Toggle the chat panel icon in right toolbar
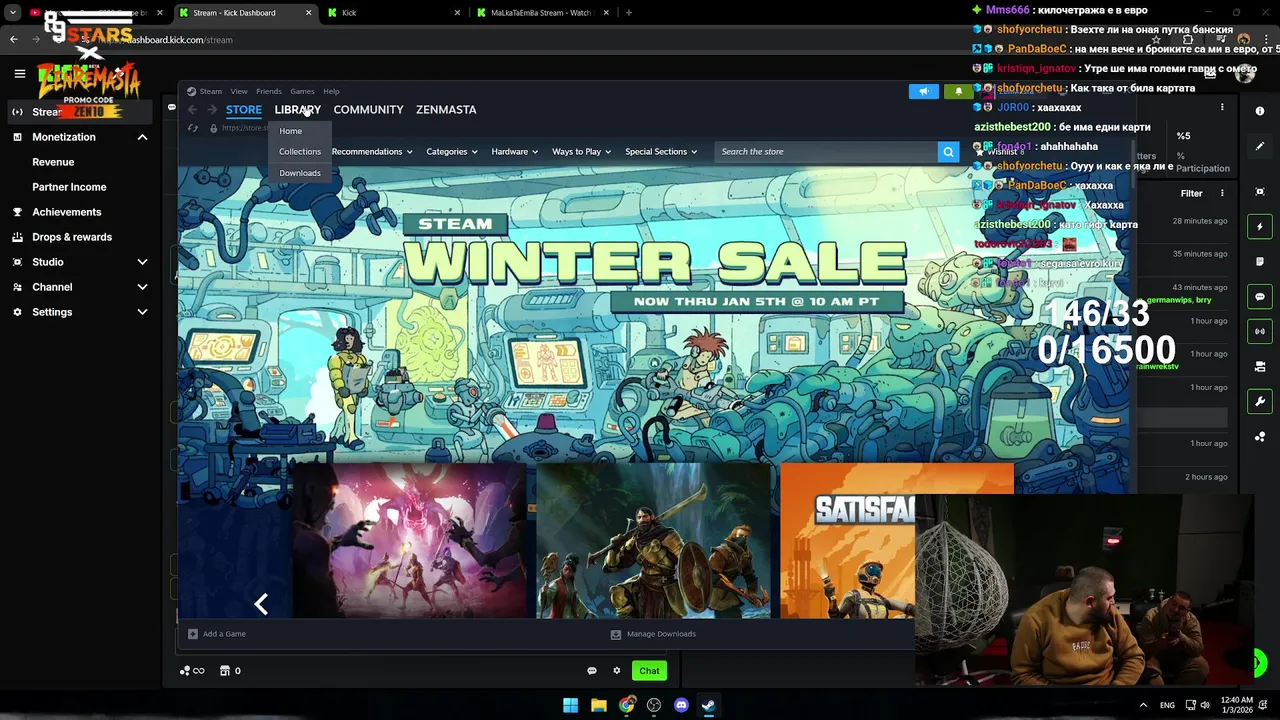The width and height of the screenshot is (1280, 720). coord(1260,297)
